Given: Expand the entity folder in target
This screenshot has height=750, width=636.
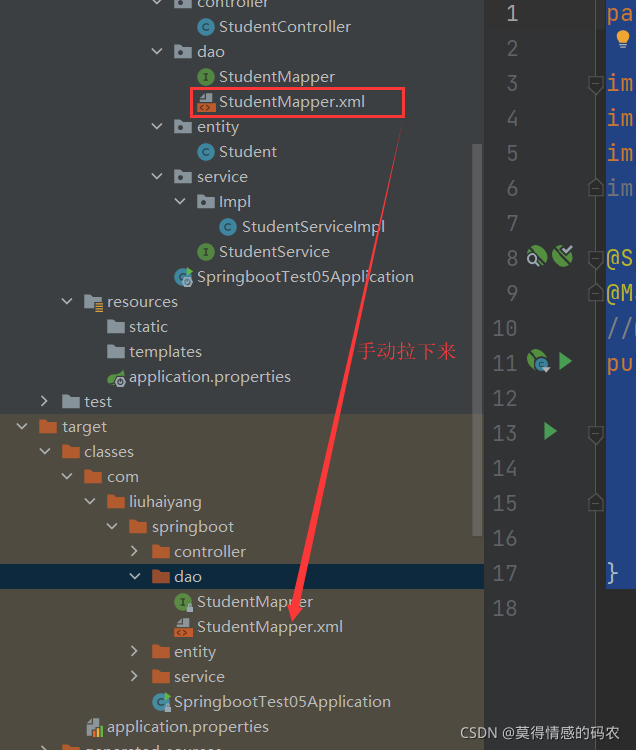Looking at the screenshot, I should 134,651.
